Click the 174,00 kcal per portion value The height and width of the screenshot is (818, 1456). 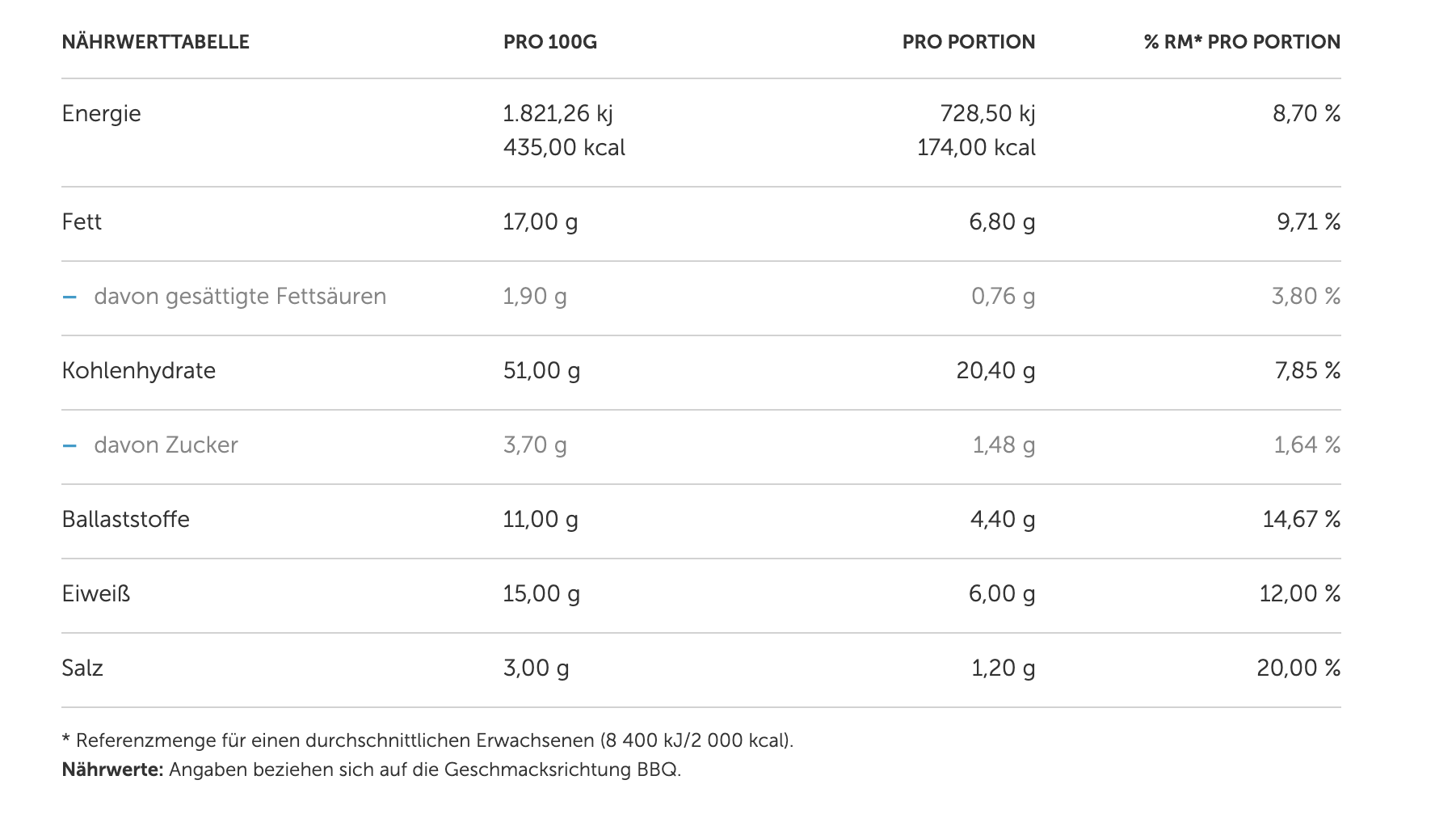click(975, 148)
